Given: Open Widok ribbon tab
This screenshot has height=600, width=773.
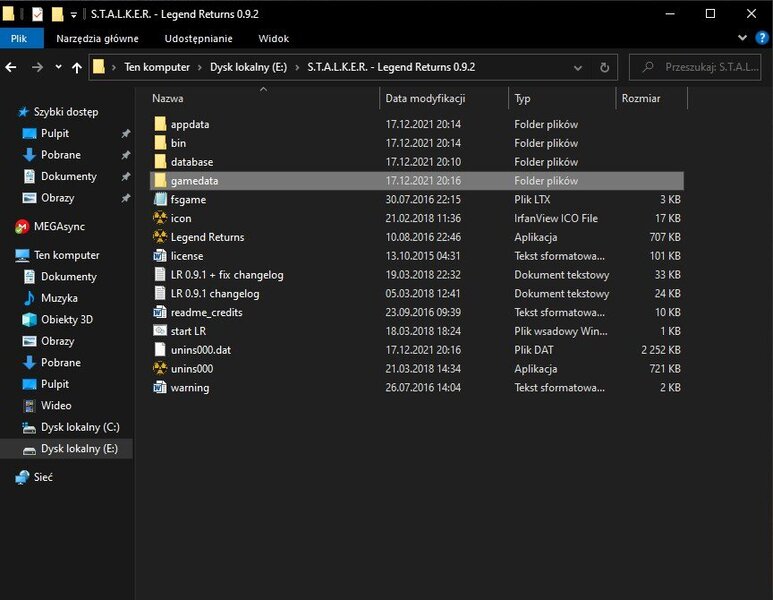Looking at the screenshot, I should (x=274, y=38).
